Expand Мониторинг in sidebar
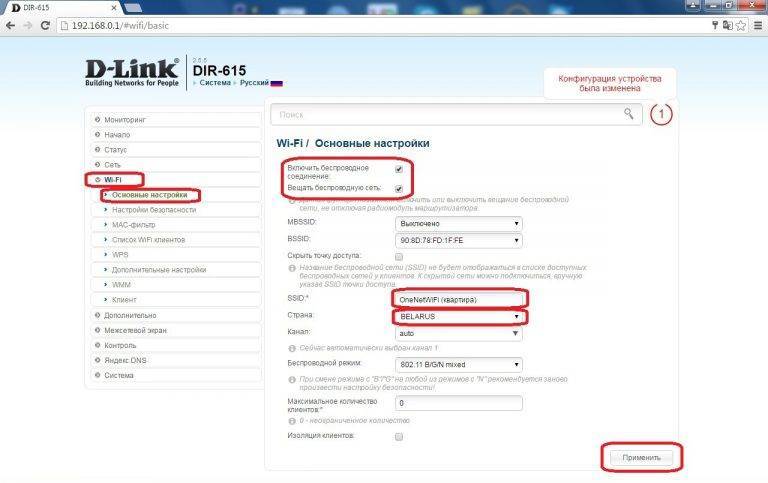The width and height of the screenshot is (768, 483). tap(175, 120)
